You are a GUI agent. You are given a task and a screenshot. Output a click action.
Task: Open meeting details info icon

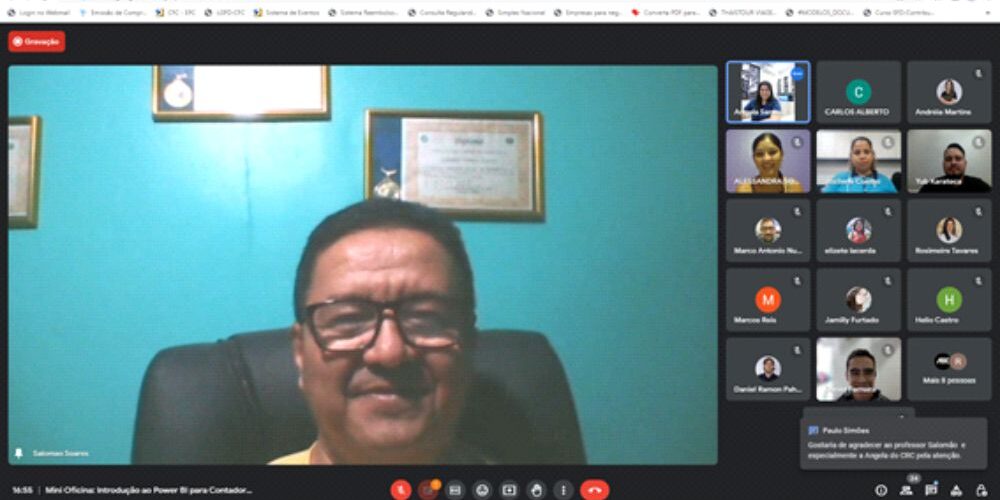(x=881, y=490)
